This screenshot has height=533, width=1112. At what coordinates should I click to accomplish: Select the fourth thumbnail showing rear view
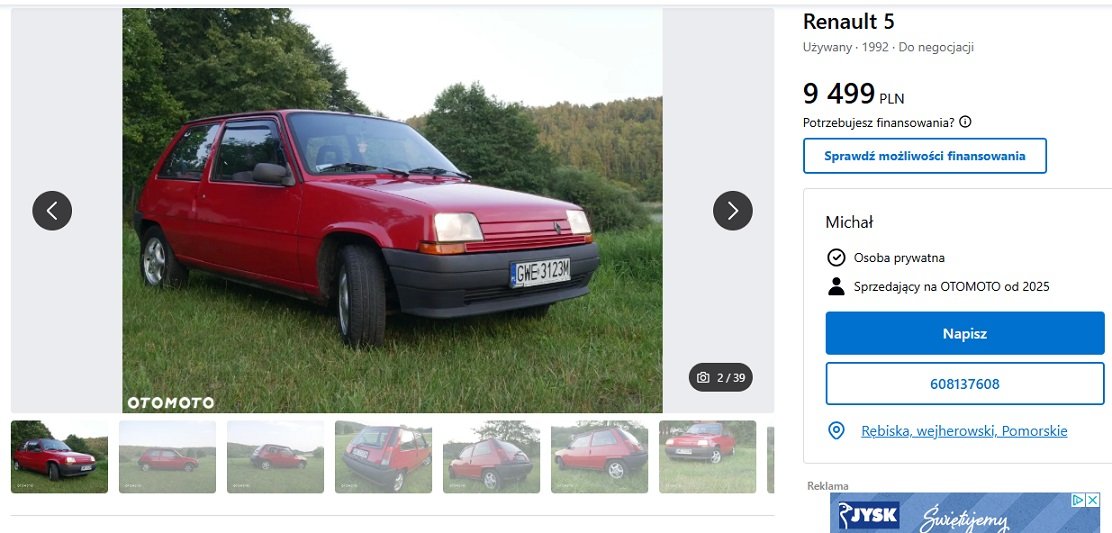coord(384,456)
